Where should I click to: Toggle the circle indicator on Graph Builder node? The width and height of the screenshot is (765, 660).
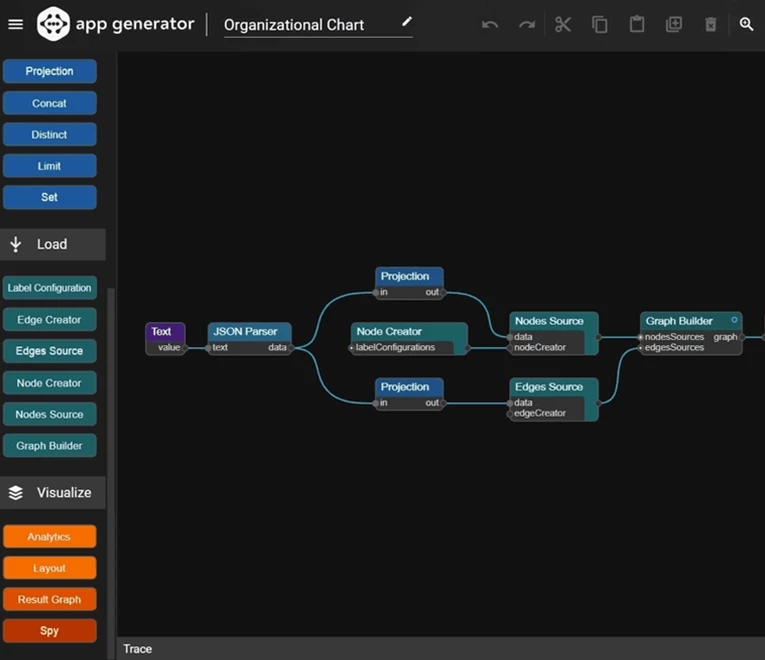[734, 320]
